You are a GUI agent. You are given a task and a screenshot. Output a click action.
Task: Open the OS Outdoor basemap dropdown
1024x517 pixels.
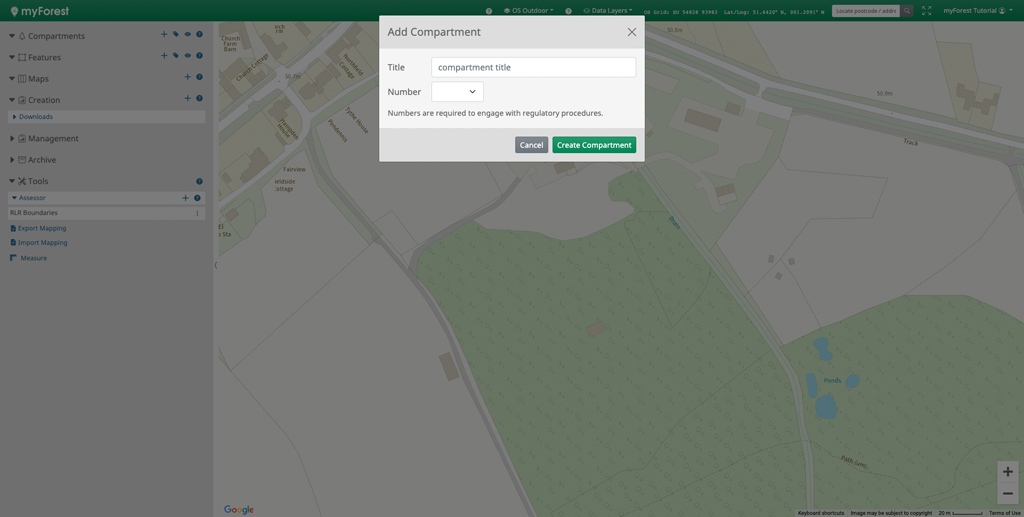[x=530, y=11]
